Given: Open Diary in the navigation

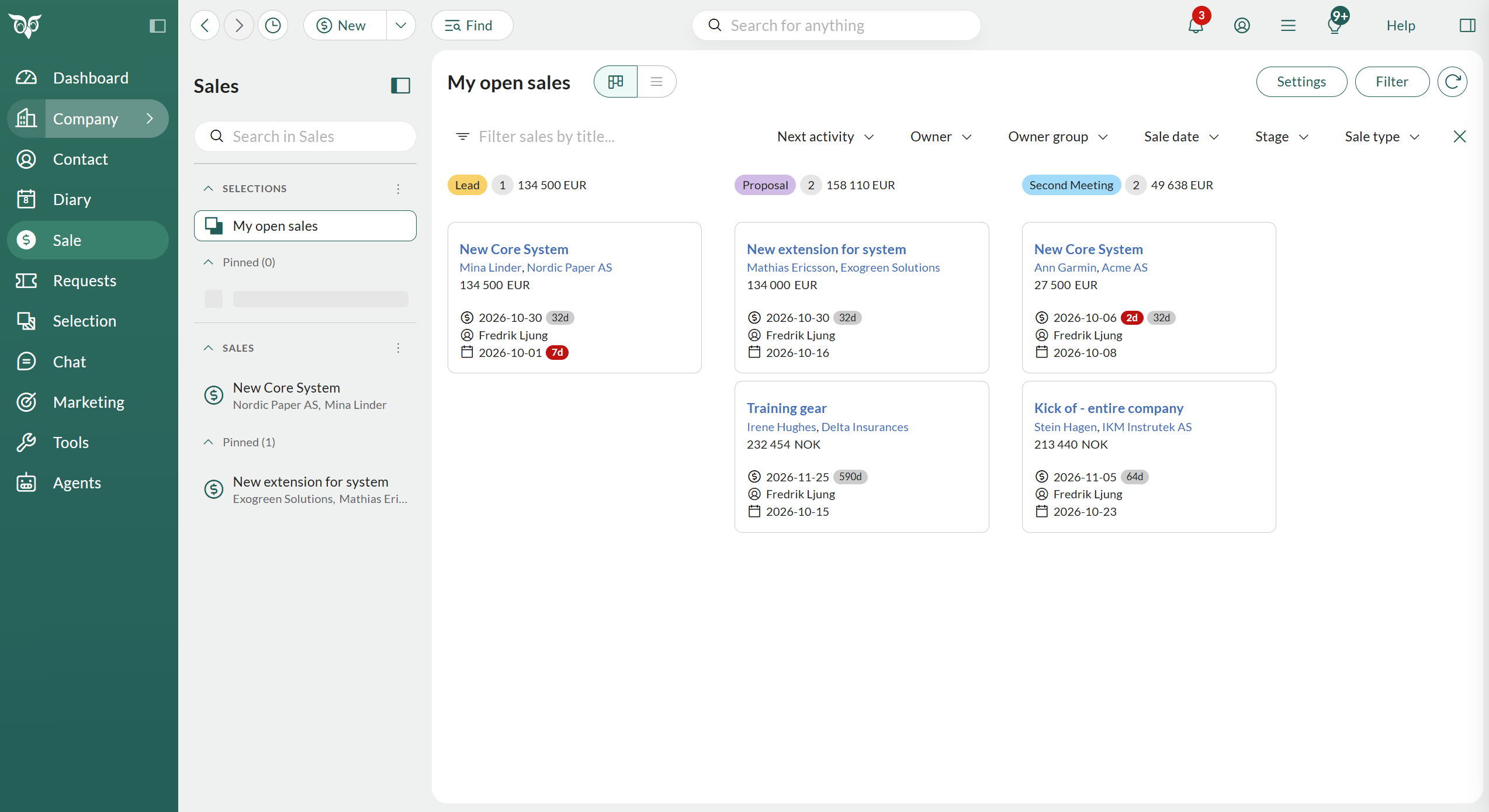Looking at the screenshot, I should pyautogui.click(x=88, y=200).
